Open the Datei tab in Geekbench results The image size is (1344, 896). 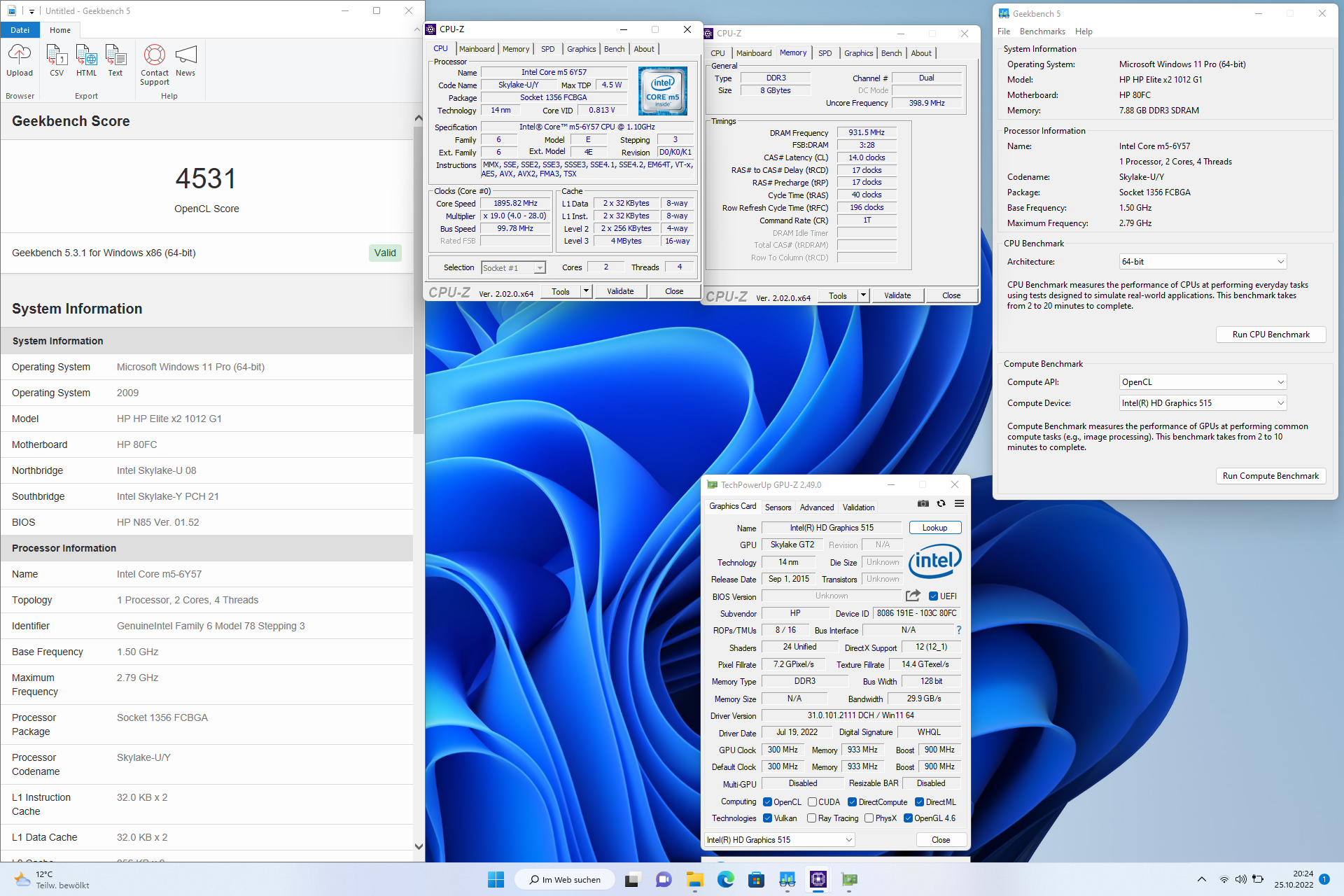pyautogui.click(x=20, y=30)
